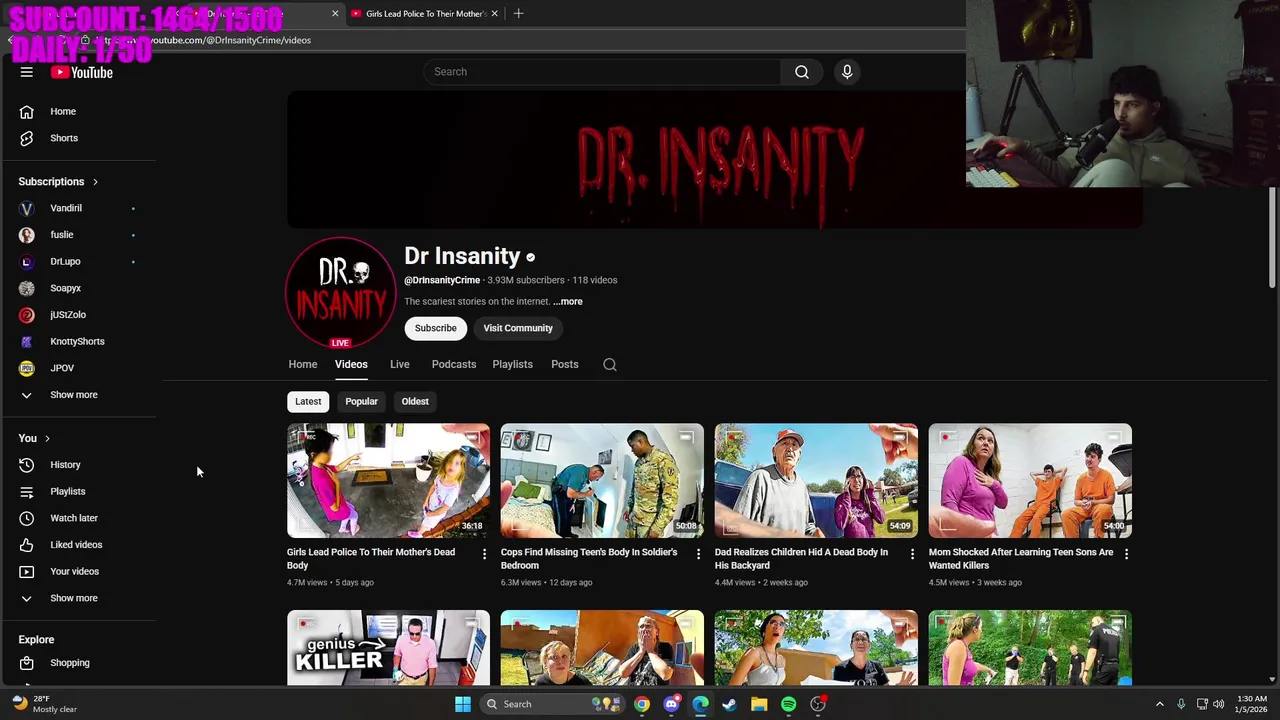Image resolution: width=1280 pixels, height=720 pixels.
Task: Open the channel Playlists tab
Action: 512,364
